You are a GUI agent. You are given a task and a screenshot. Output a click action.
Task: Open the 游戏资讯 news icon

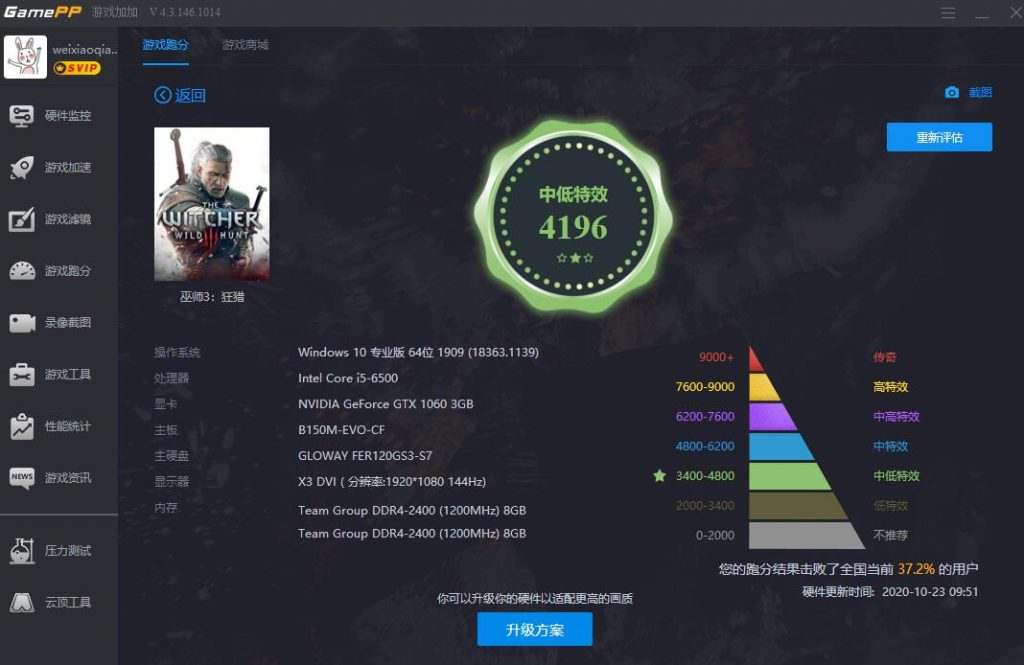click(x=22, y=478)
